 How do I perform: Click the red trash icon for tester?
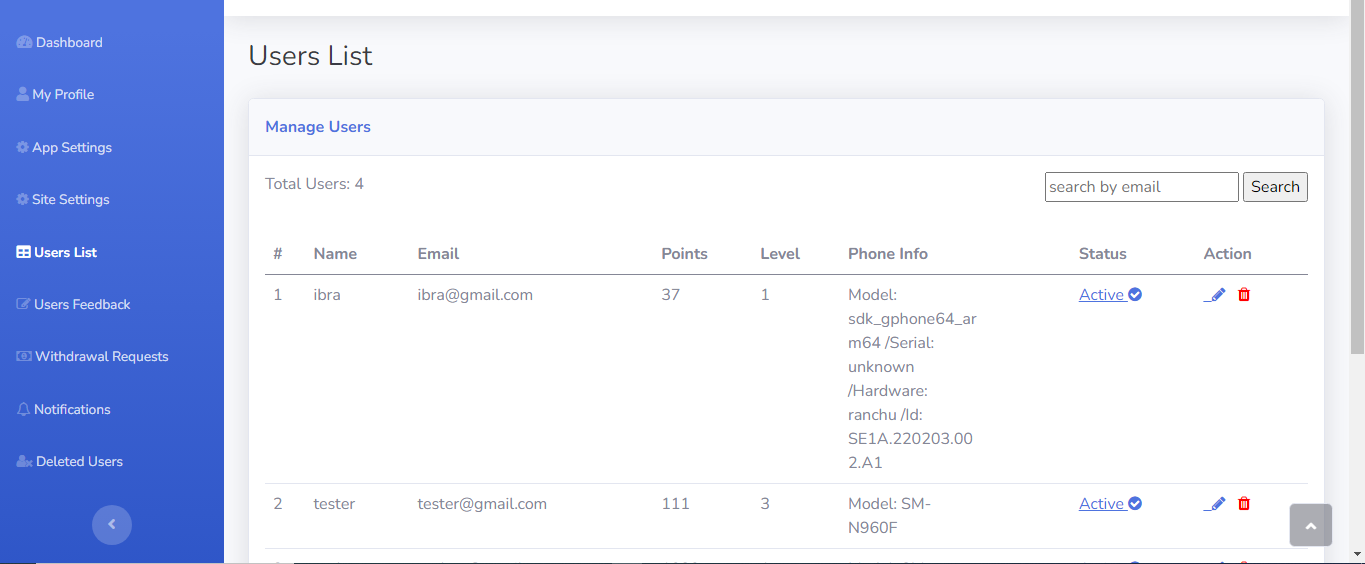(1244, 504)
